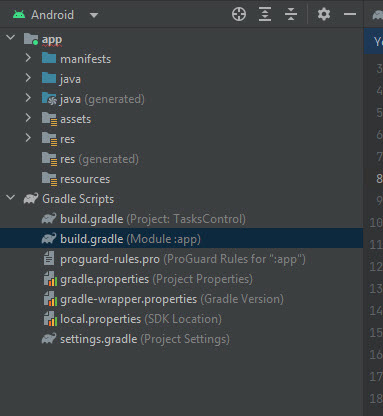Click the Gradle Scripts elephant icon

pos(31,199)
